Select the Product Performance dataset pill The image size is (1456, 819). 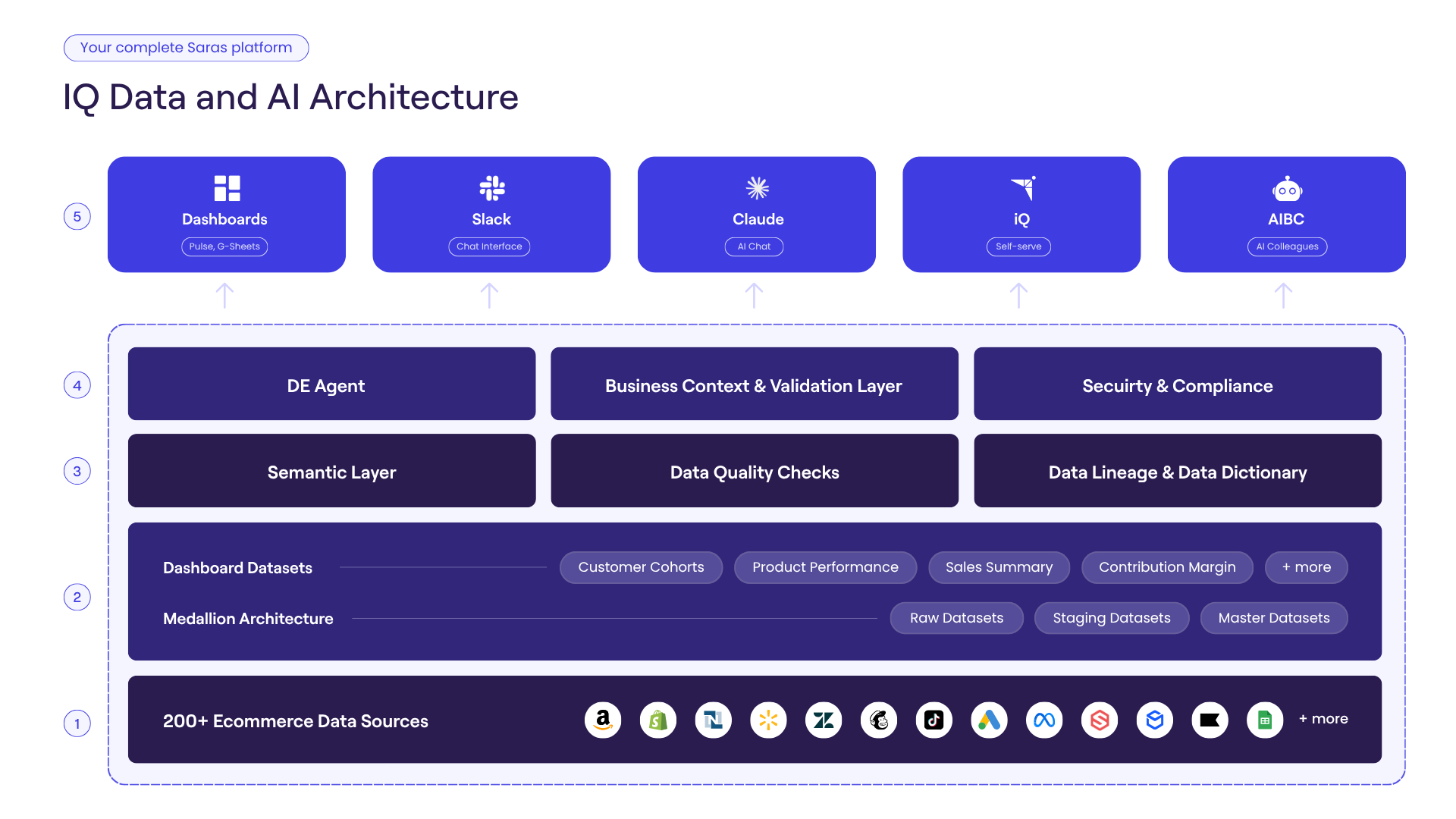point(825,567)
